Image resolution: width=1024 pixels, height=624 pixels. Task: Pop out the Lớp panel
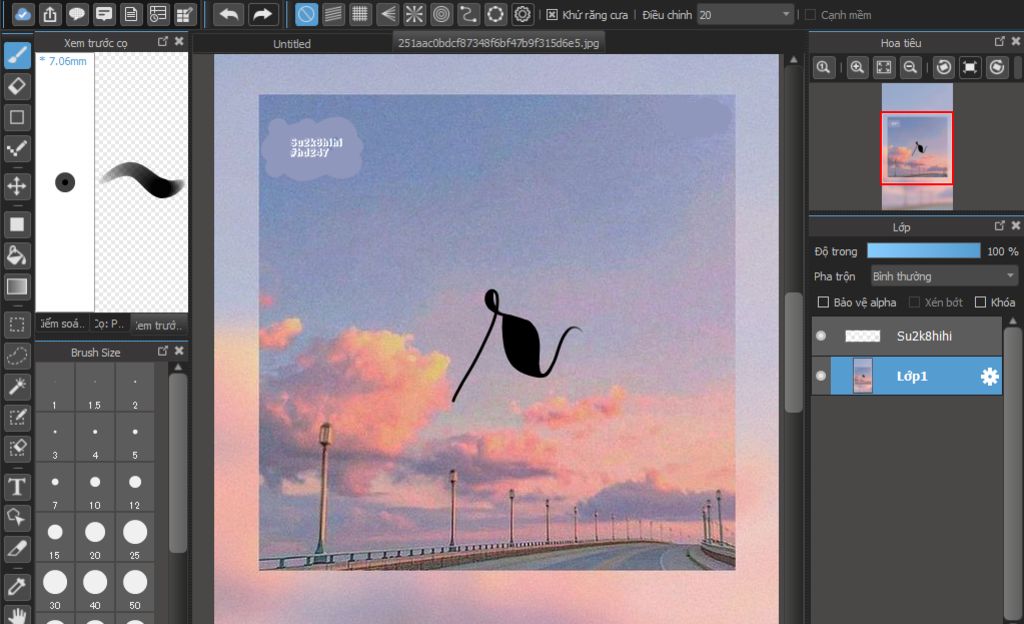[x=999, y=226]
